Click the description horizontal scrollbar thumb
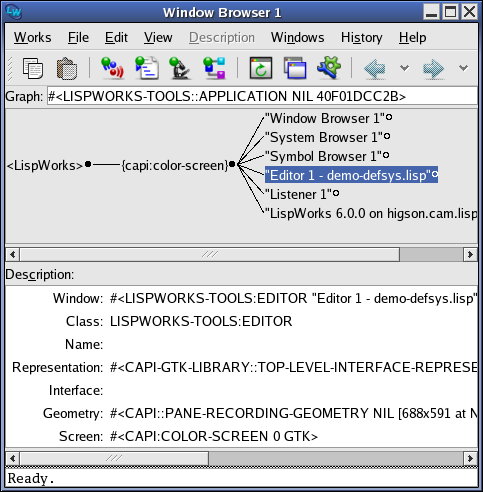This screenshot has height=492, width=483. pyautogui.click(x=114, y=458)
